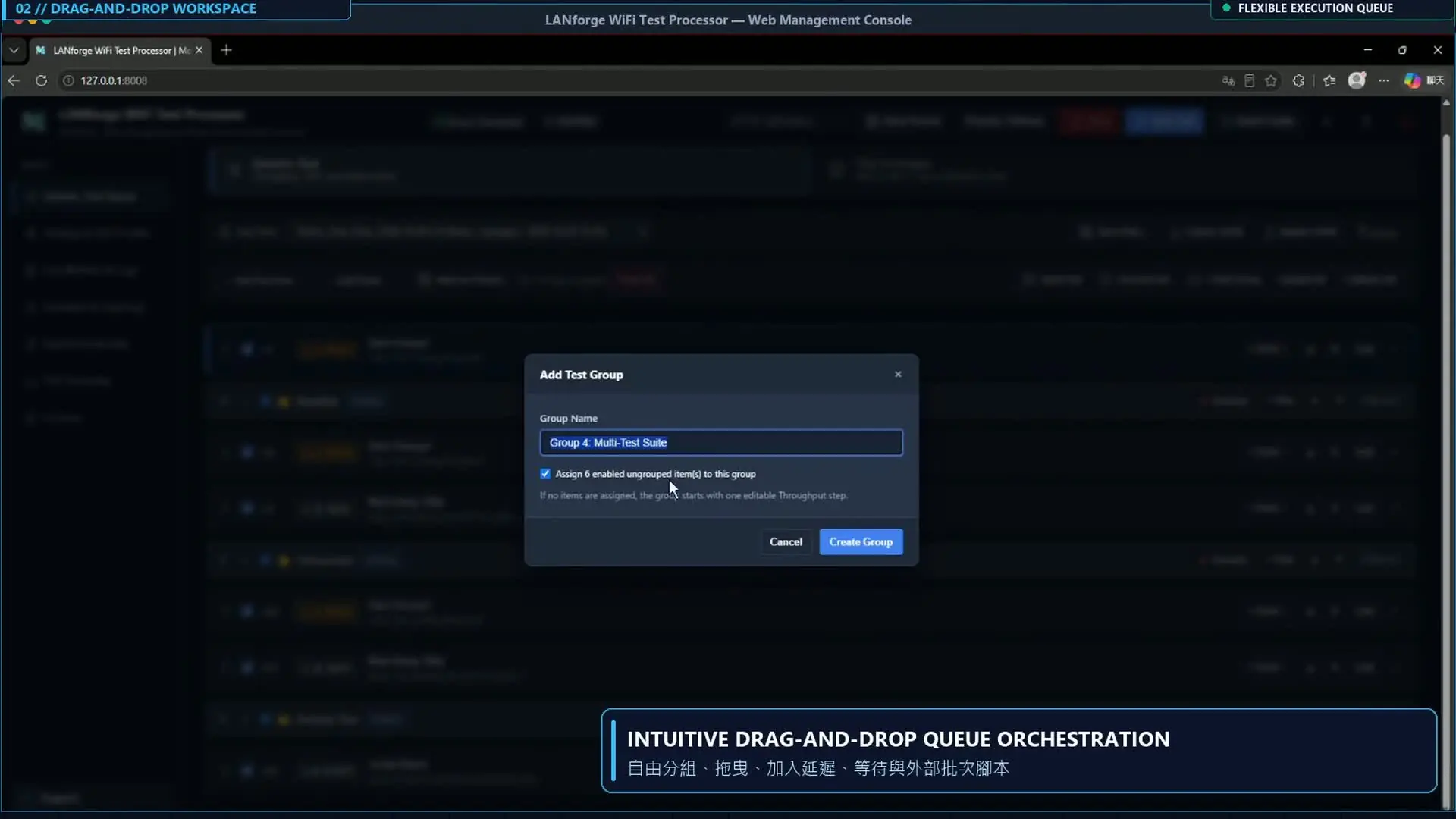Image resolution: width=1456 pixels, height=819 pixels.
Task: Open a new browser tab
Action: pyautogui.click(x=226, y=50)
